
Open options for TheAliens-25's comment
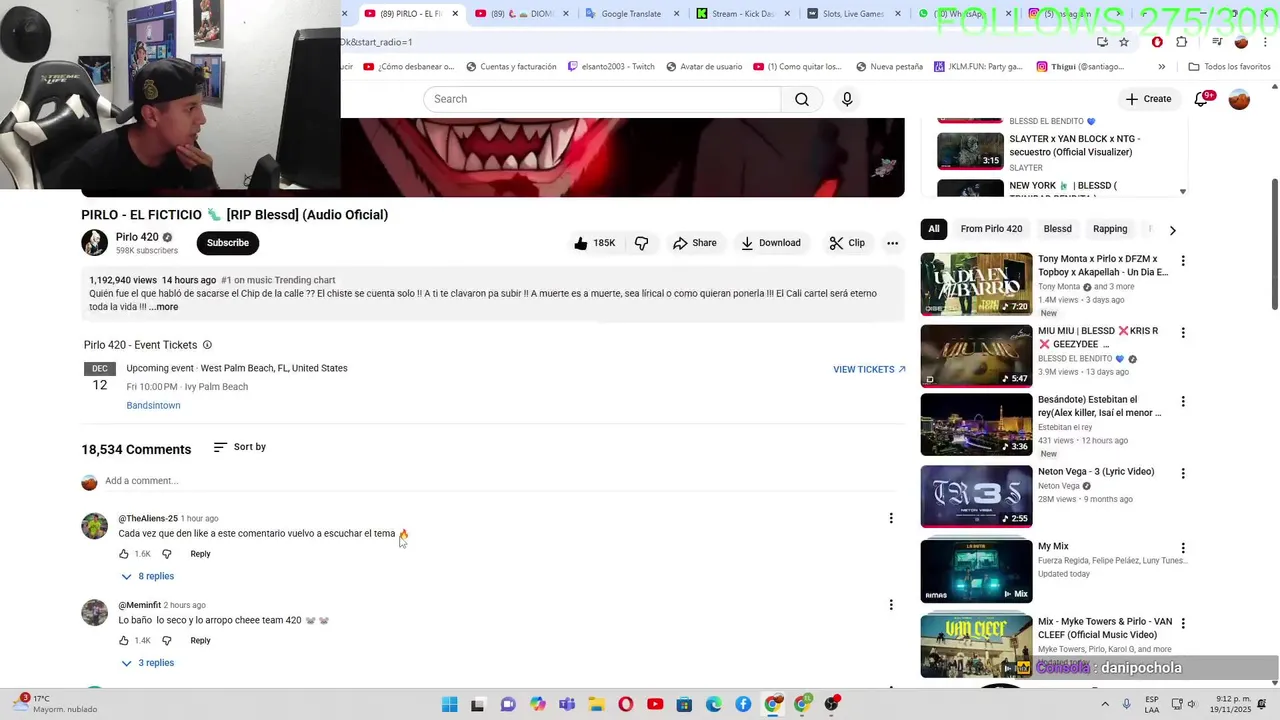(891, 518)
